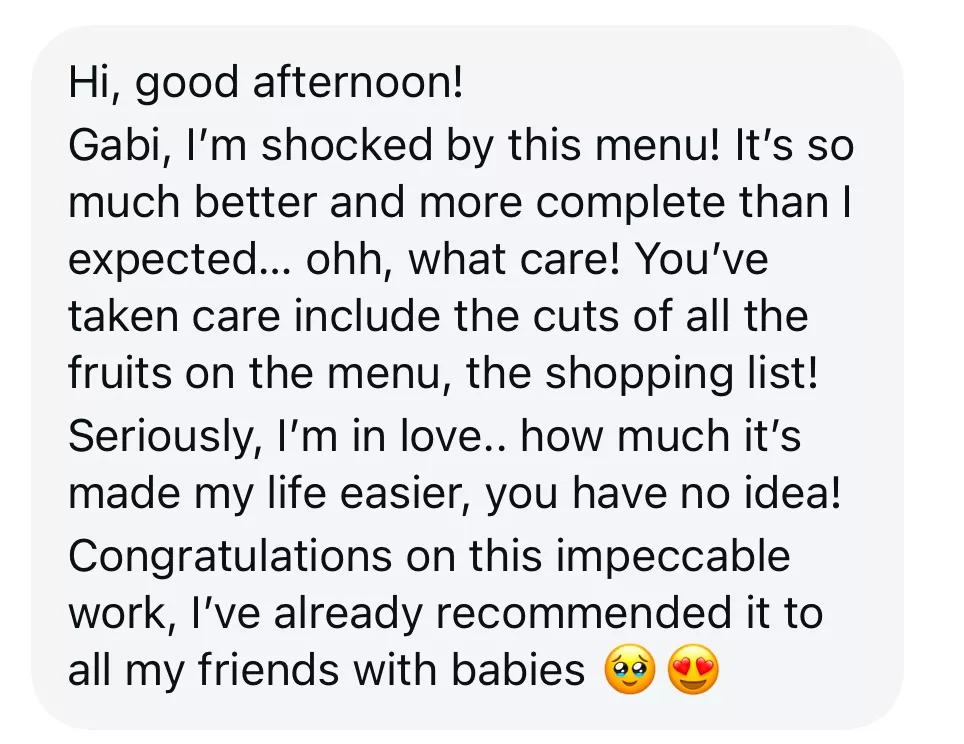Click the pleading teary-eyed emoji
The width and height of the screenshot is (964, 744).
(630, 670)
